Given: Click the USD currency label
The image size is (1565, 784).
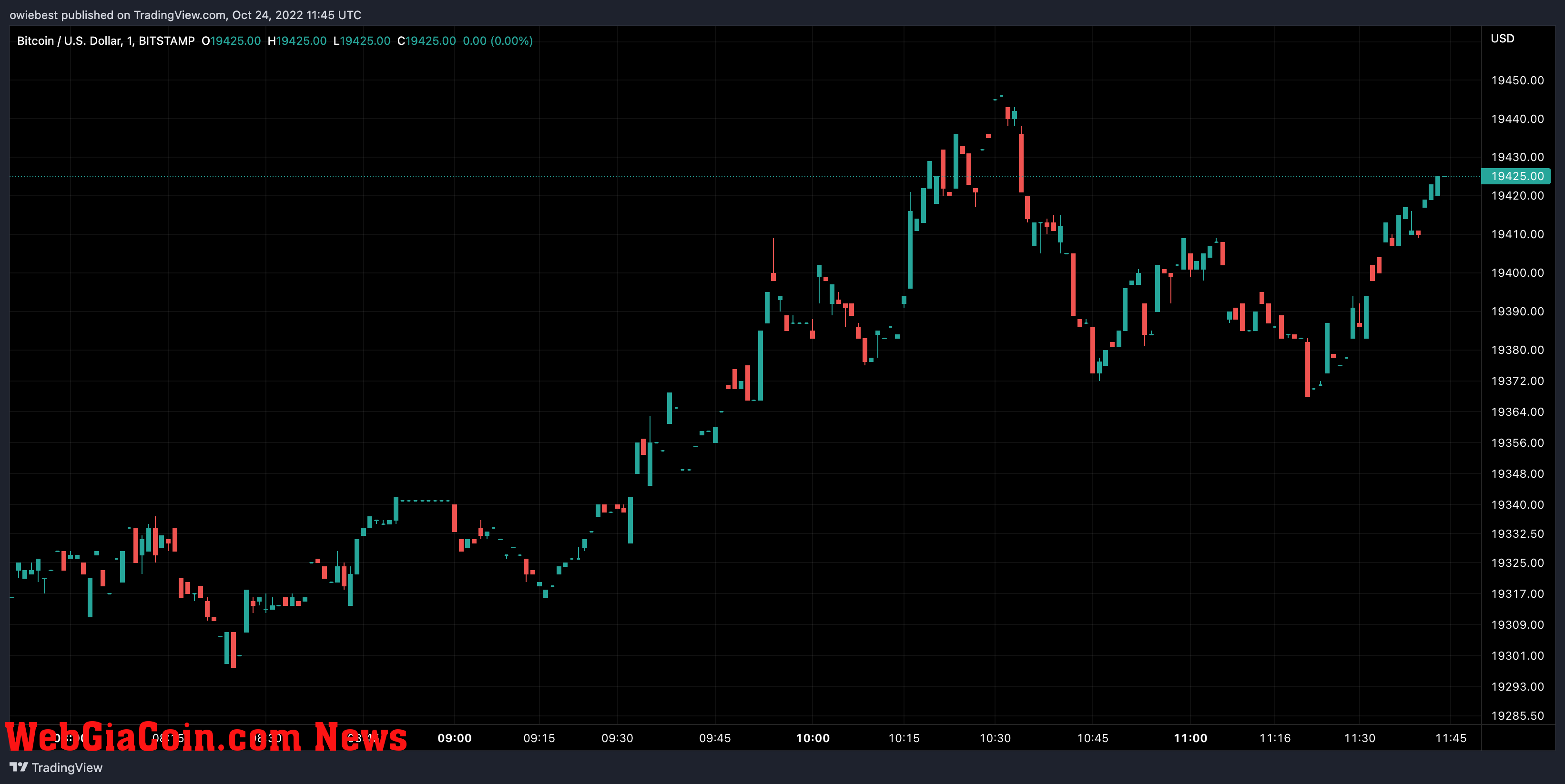Looking at the screenshot, I should click(1502, 38).
